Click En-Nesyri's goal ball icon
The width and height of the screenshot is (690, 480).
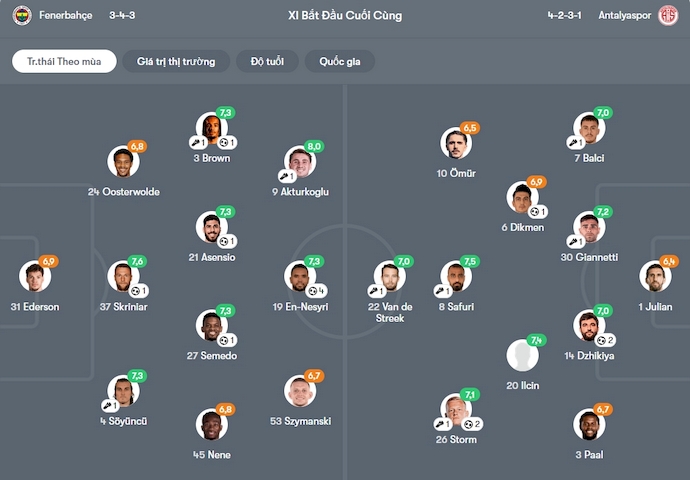[x=312, y=291]
